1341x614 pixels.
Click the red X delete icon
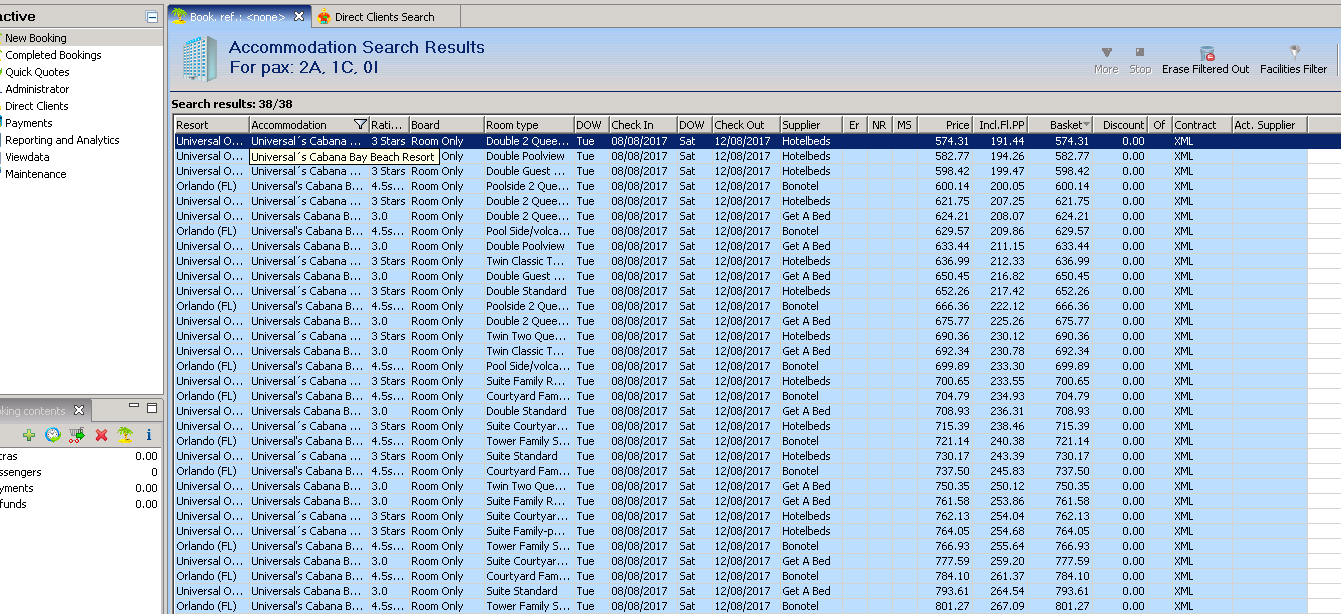101,435
